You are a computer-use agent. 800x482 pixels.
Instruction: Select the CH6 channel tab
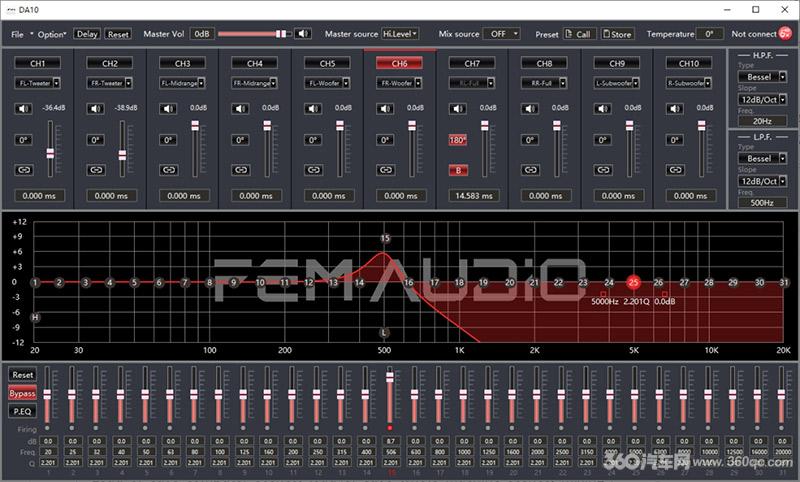[x=399, y=63]
